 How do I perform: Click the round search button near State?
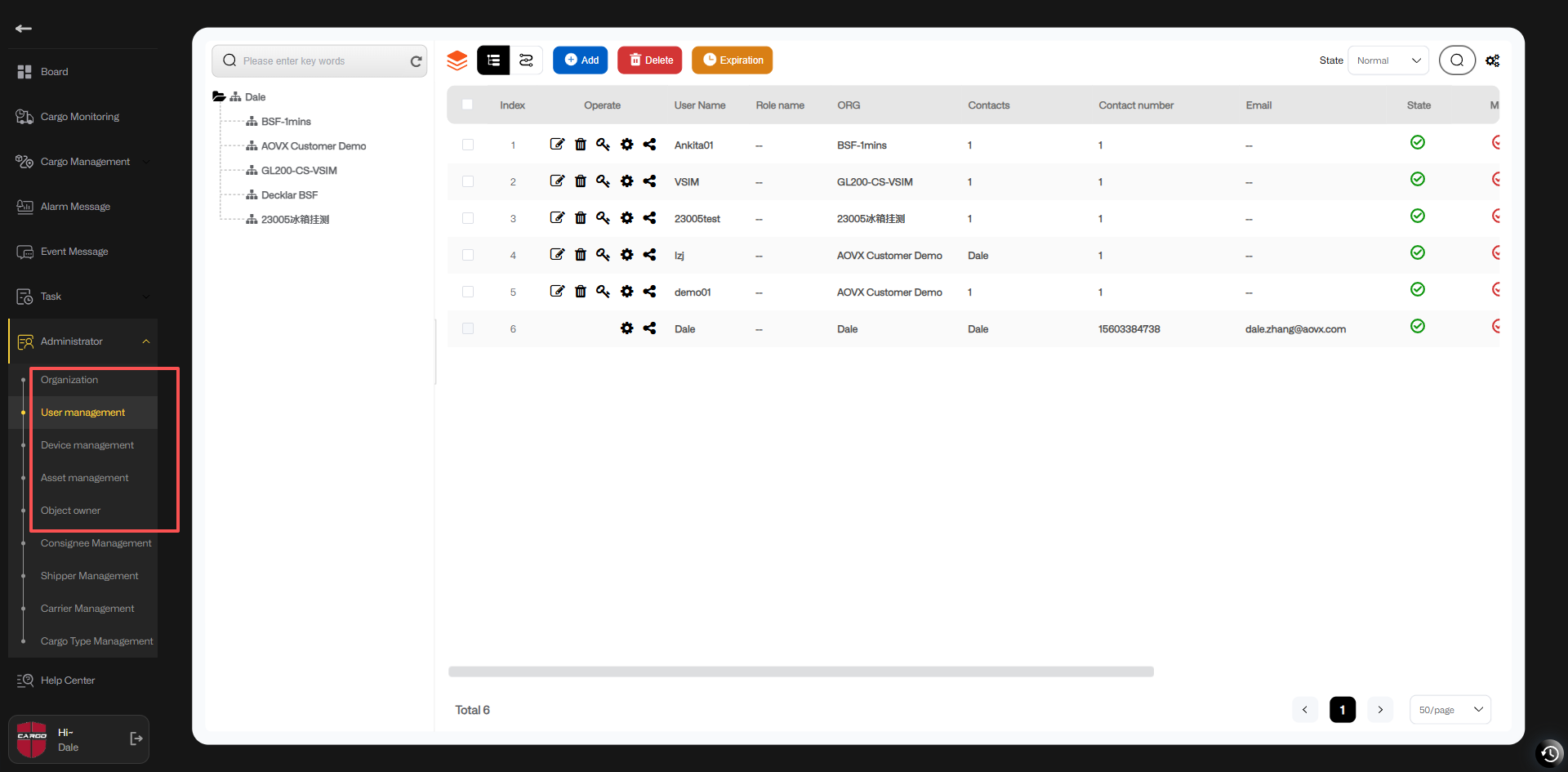coord(1456,60)
